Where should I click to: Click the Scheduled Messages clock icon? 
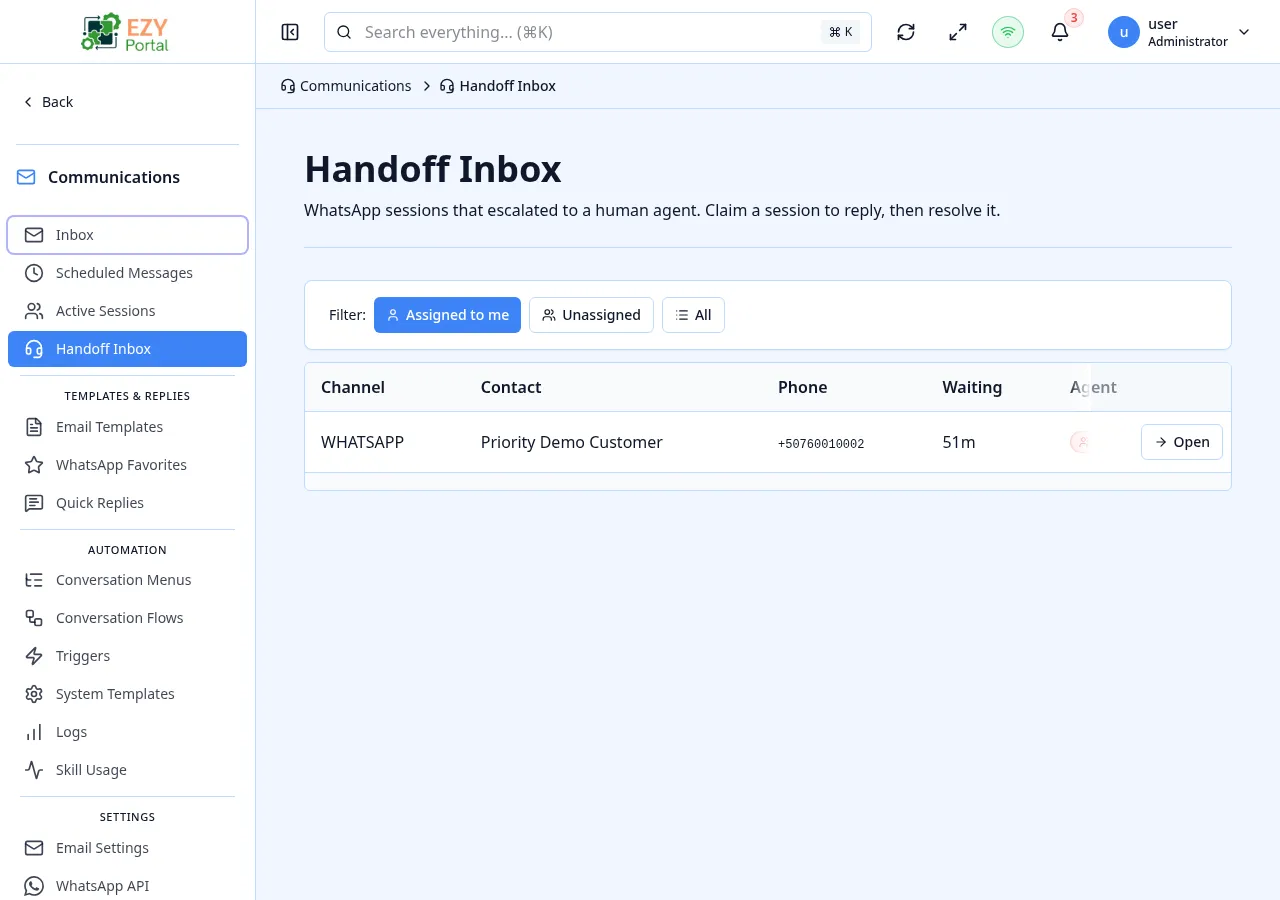[34, 273]
